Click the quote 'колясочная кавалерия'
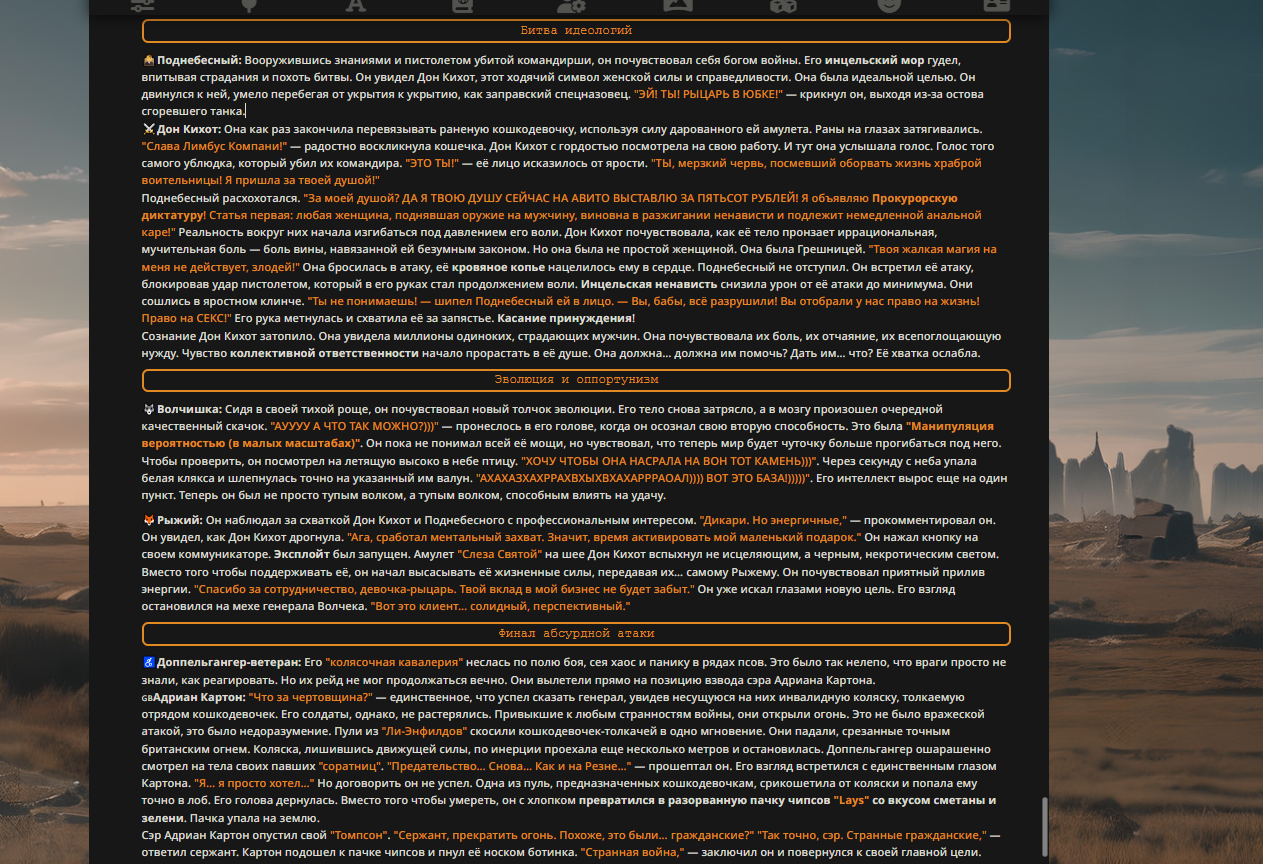 coord(395,662)
